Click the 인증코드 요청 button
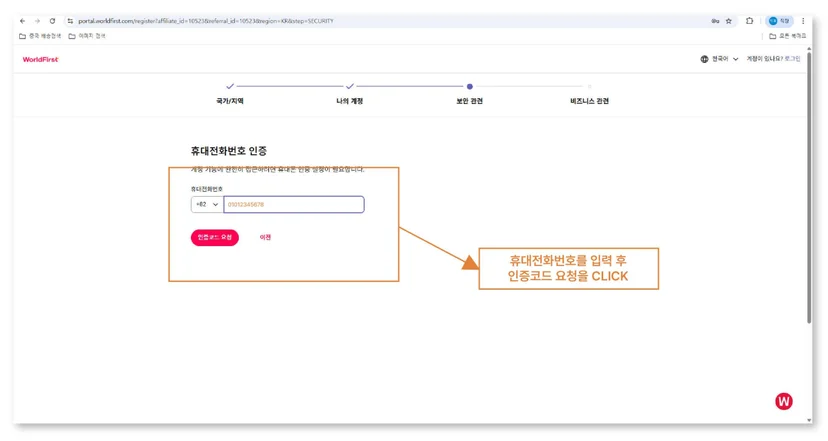The image size is (828, 441). [x=215, y=237]
